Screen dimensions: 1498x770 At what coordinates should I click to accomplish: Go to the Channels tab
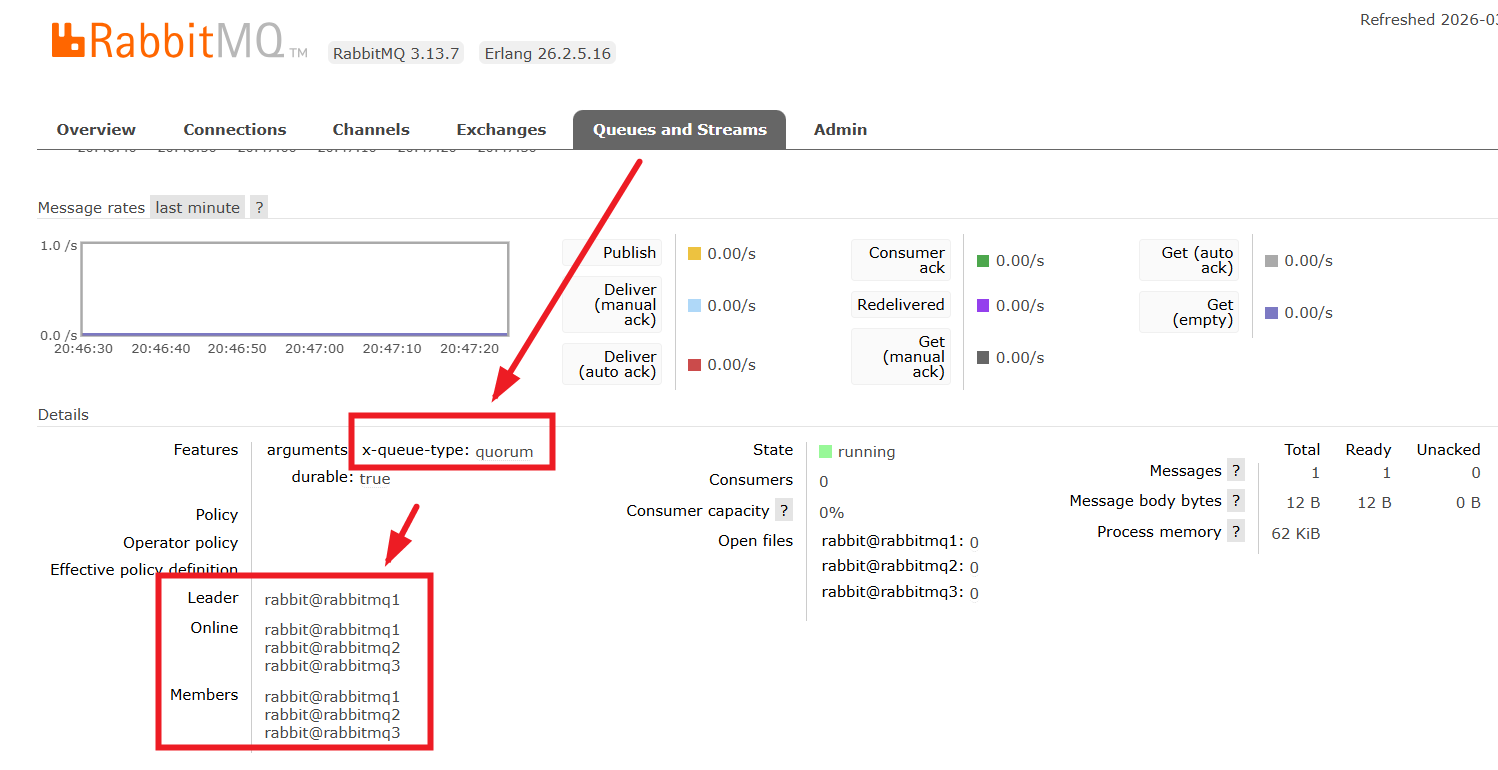[x=371, y=130]
